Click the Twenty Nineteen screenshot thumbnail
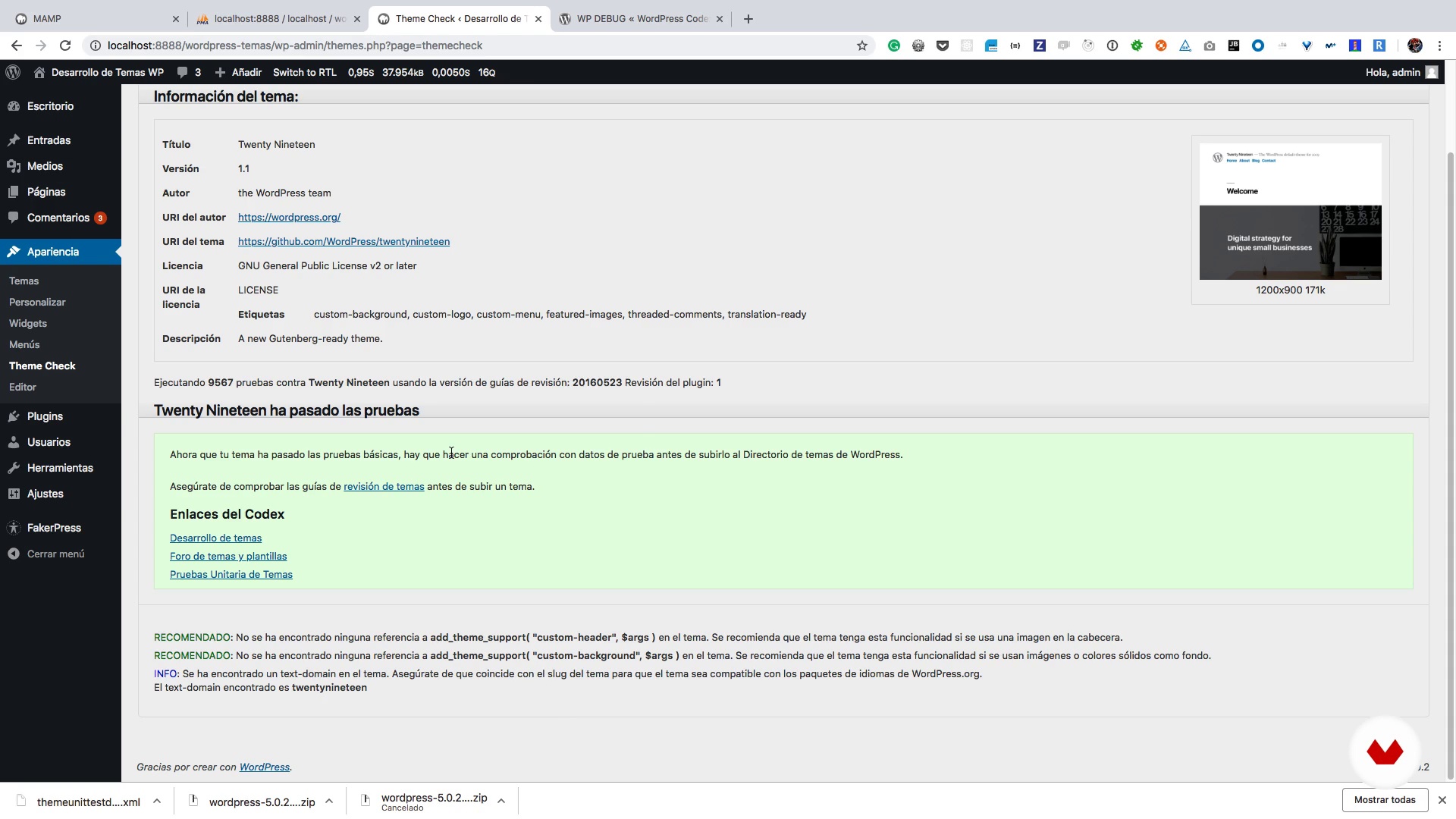 tap(1290, 212)
